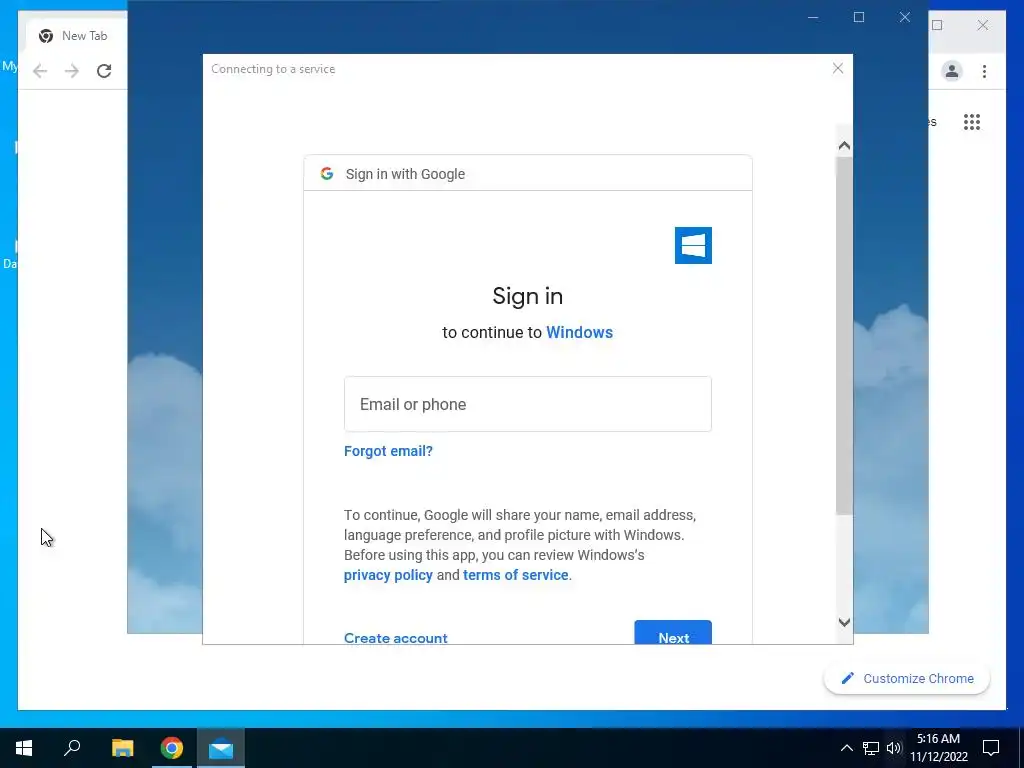Click Chrome's back navigation arrow
Viewport: 1024px width, 768px height.
[40, 71]
